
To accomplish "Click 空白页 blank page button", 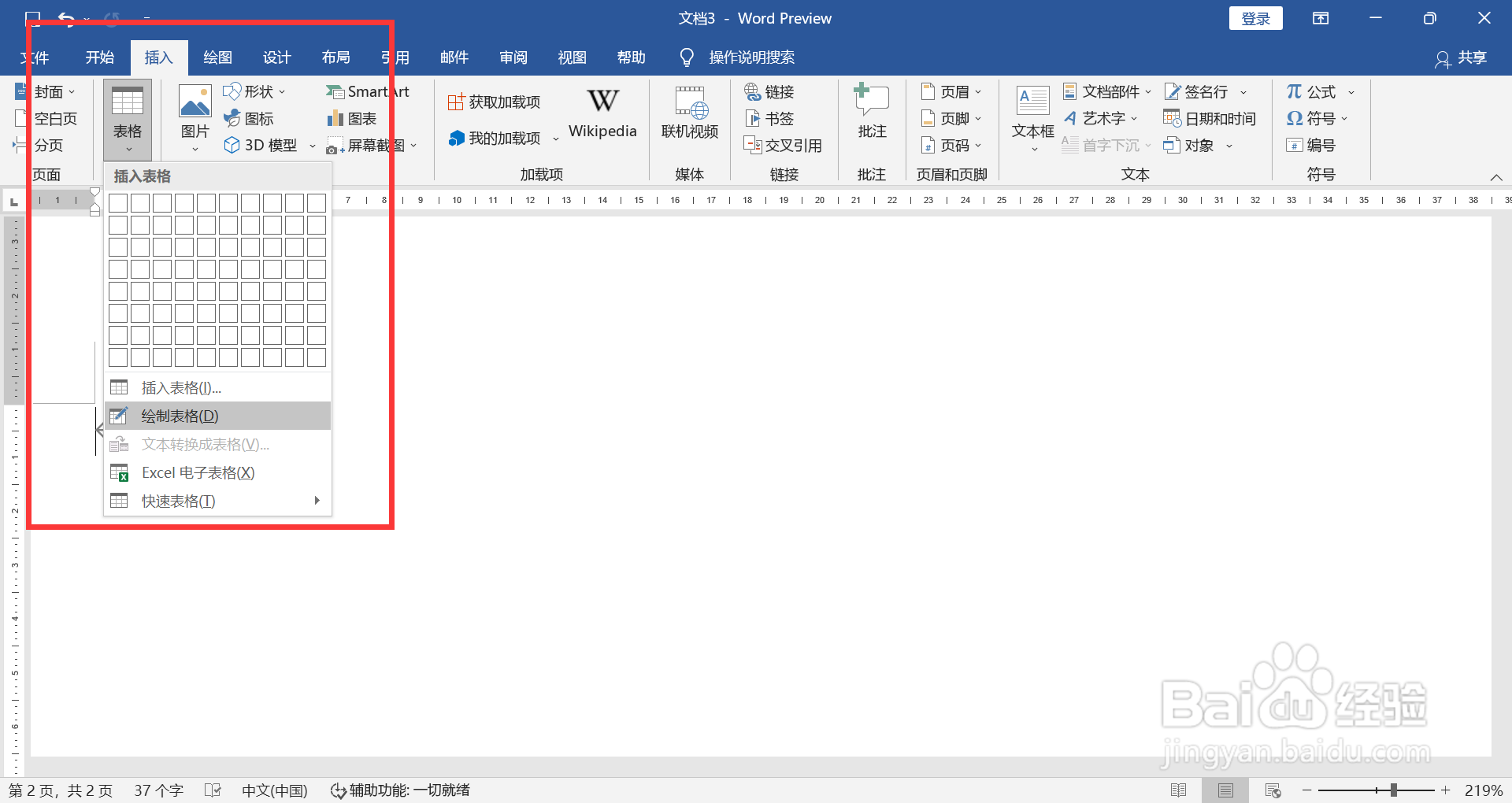I will click(46, 119).
